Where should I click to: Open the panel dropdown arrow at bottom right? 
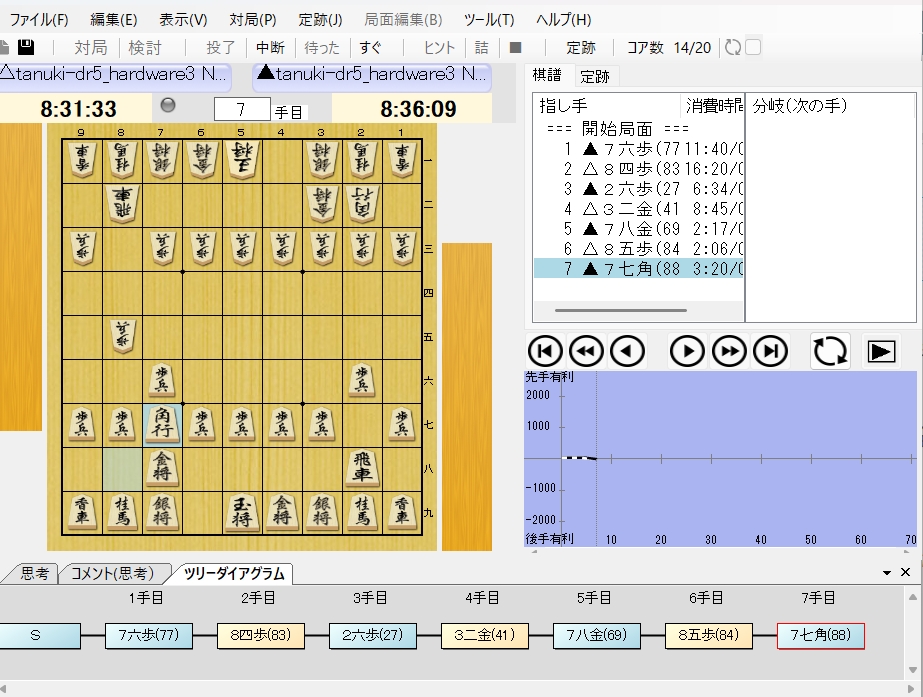[x=886, y=573]
